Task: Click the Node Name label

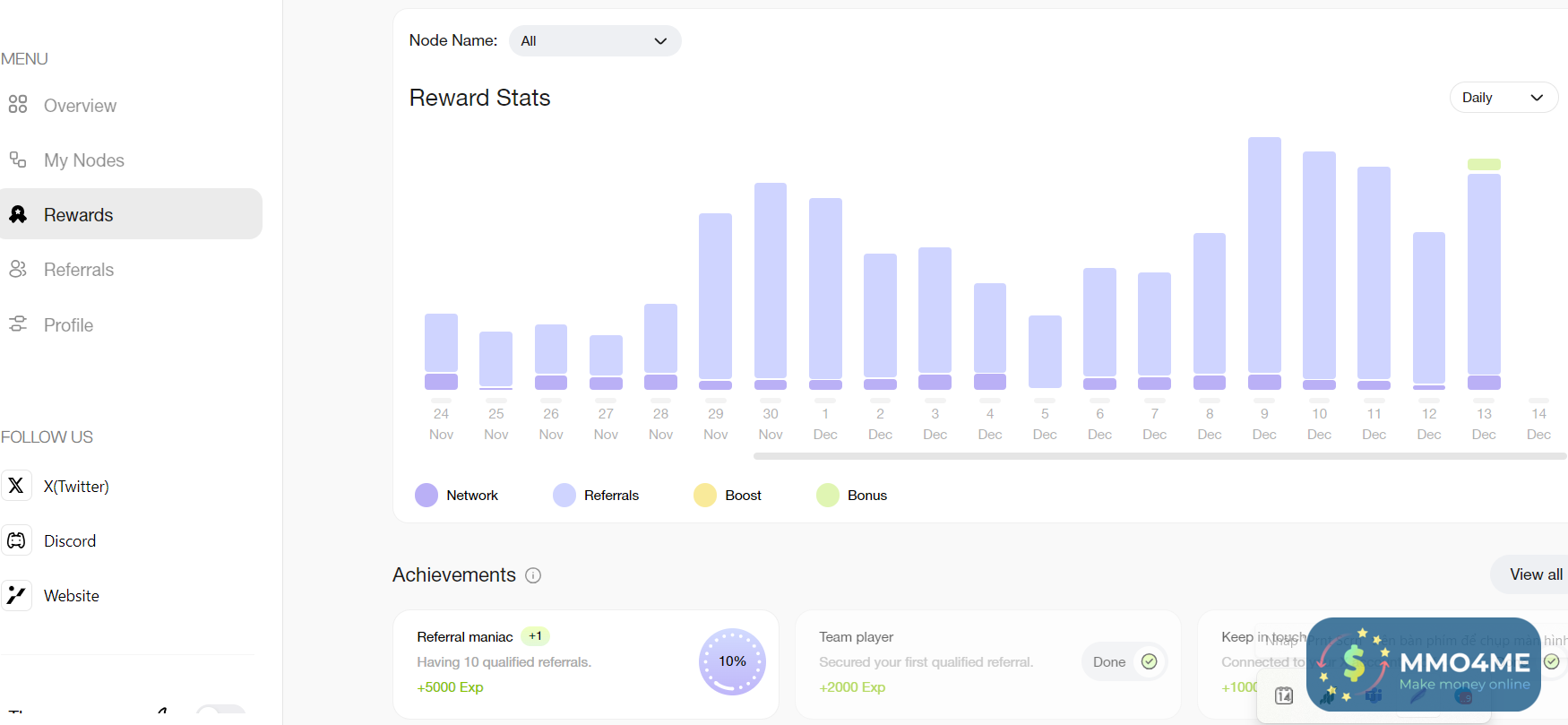Action: [x=453, y=40]
